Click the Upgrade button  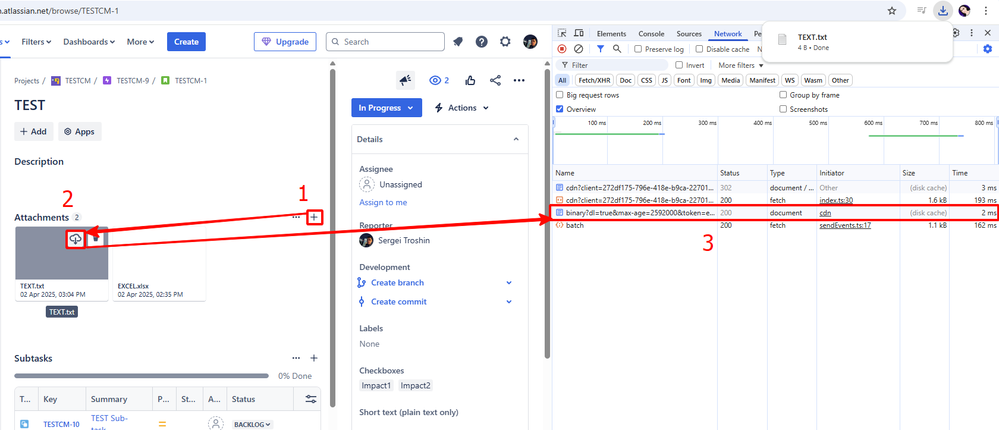pos(285,41)
